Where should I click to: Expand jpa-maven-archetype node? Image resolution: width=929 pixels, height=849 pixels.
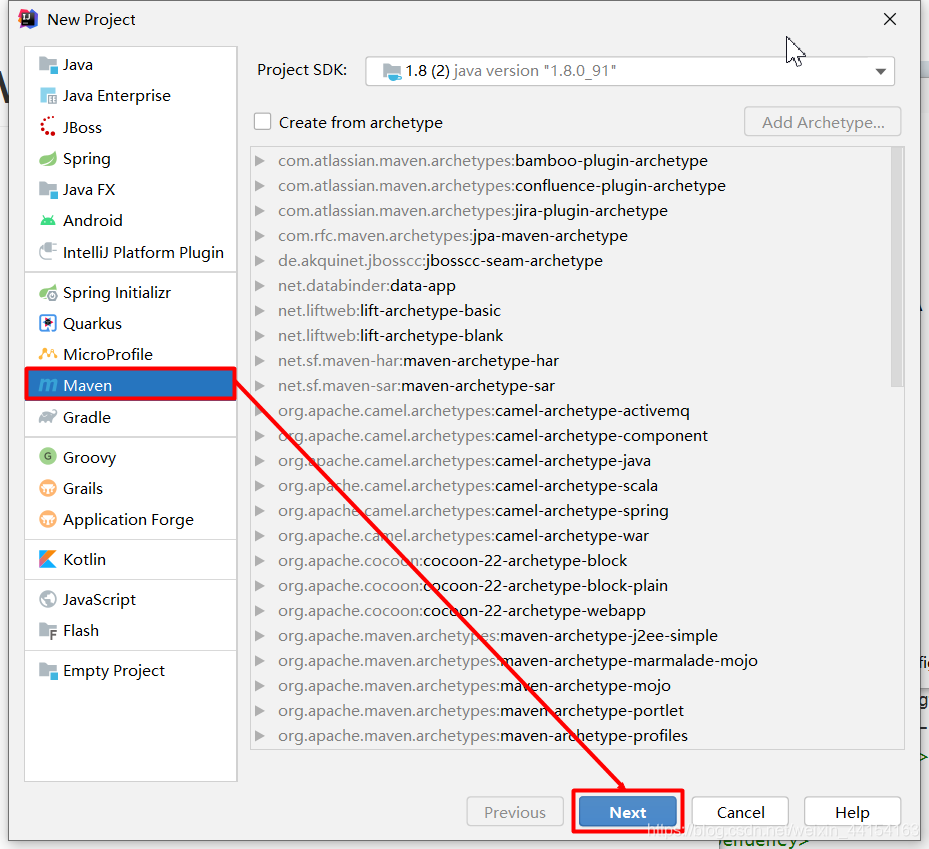point(259,235)
